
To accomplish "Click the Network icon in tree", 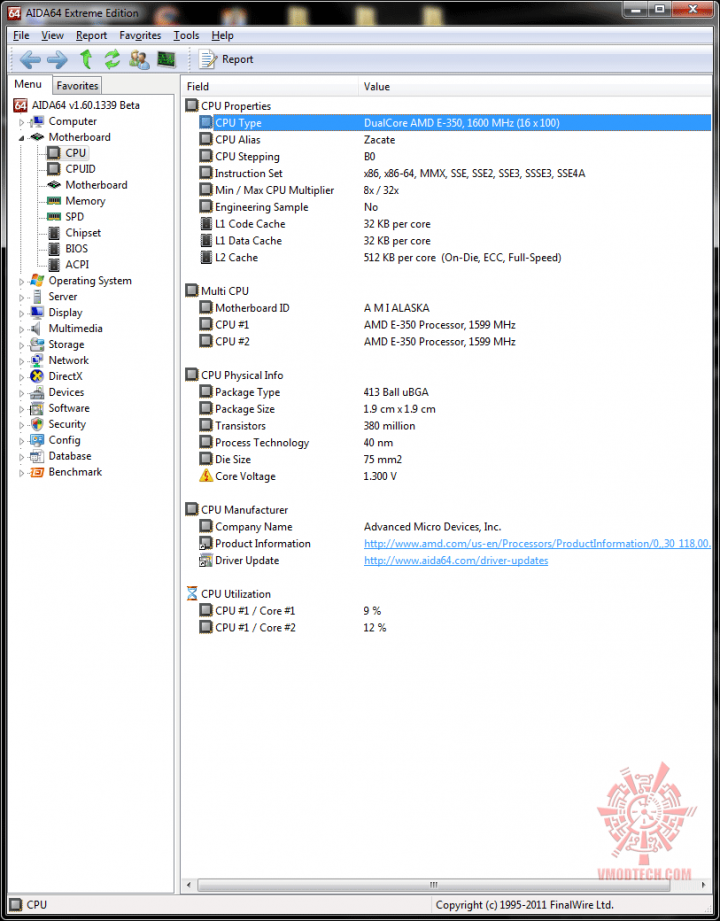I will (37, 360).
